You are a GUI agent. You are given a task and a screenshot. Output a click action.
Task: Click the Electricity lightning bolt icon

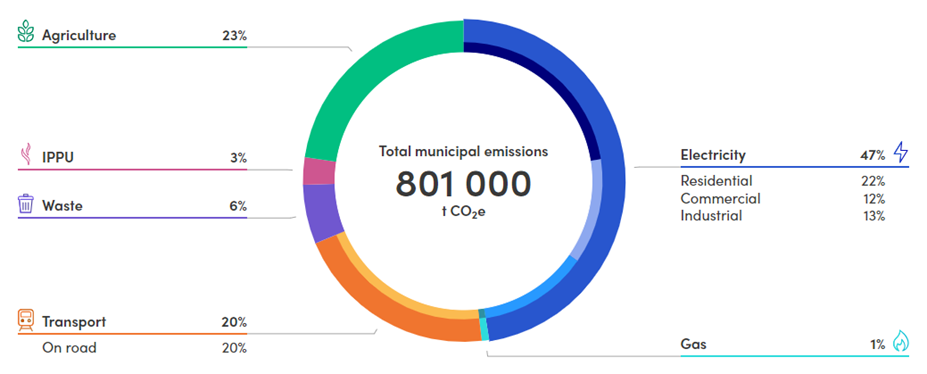tap(900, 152)
